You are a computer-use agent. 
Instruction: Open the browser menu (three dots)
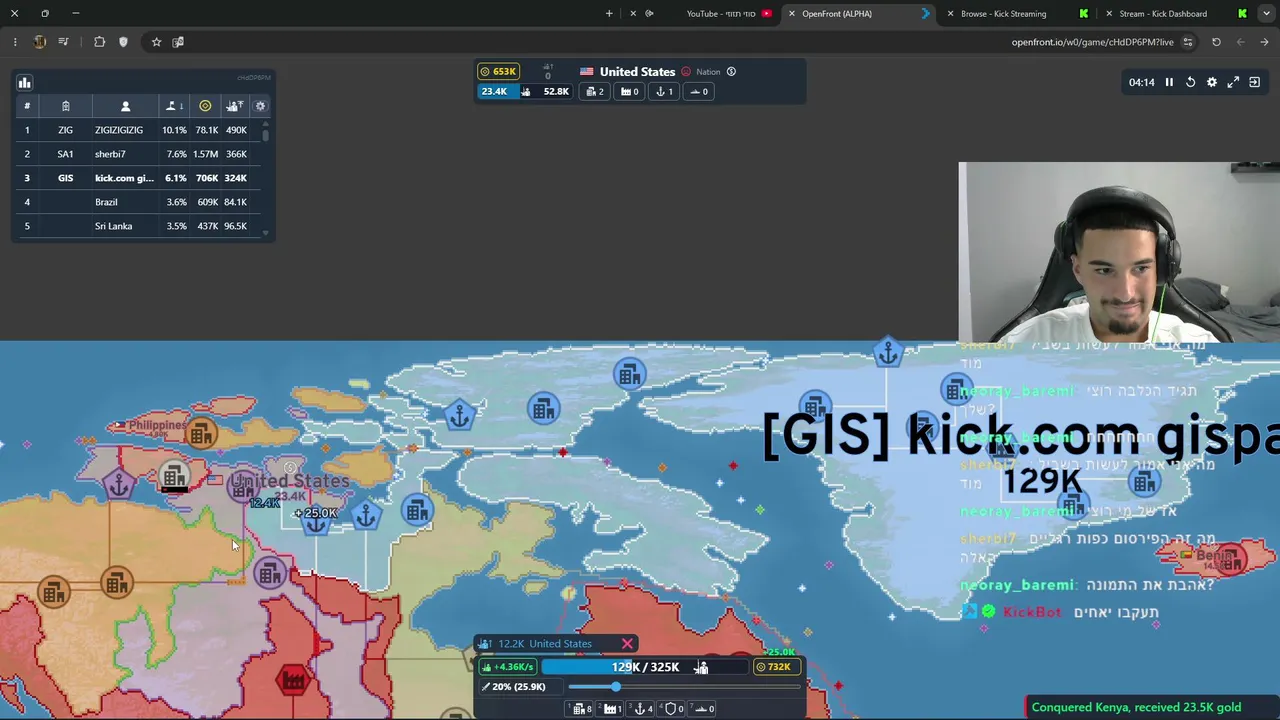[x=15, y=42]
